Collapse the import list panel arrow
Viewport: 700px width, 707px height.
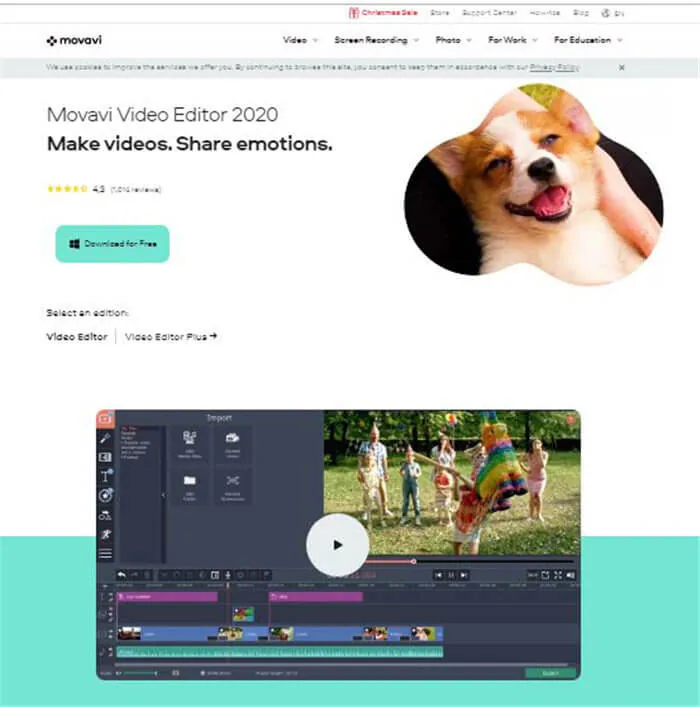[x=164, y=495]
